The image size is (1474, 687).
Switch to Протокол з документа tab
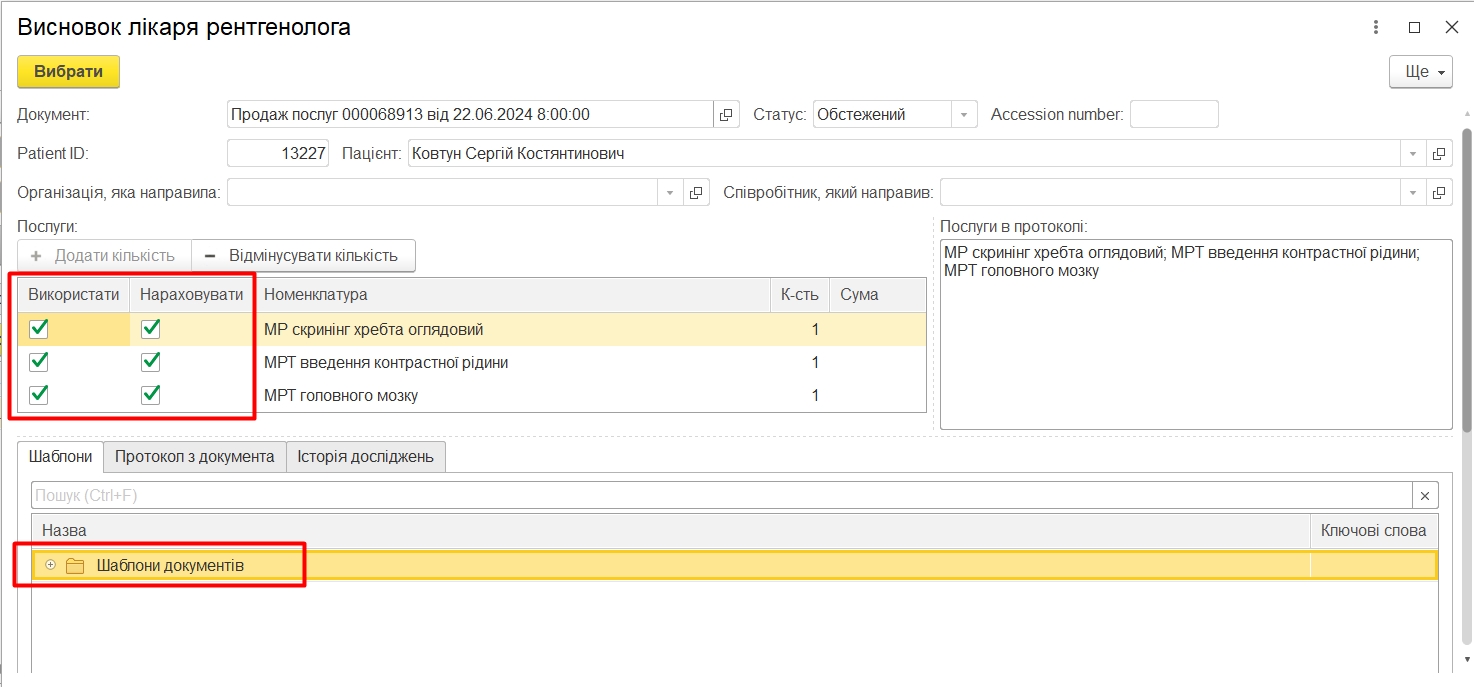click(x=194, y=457)
